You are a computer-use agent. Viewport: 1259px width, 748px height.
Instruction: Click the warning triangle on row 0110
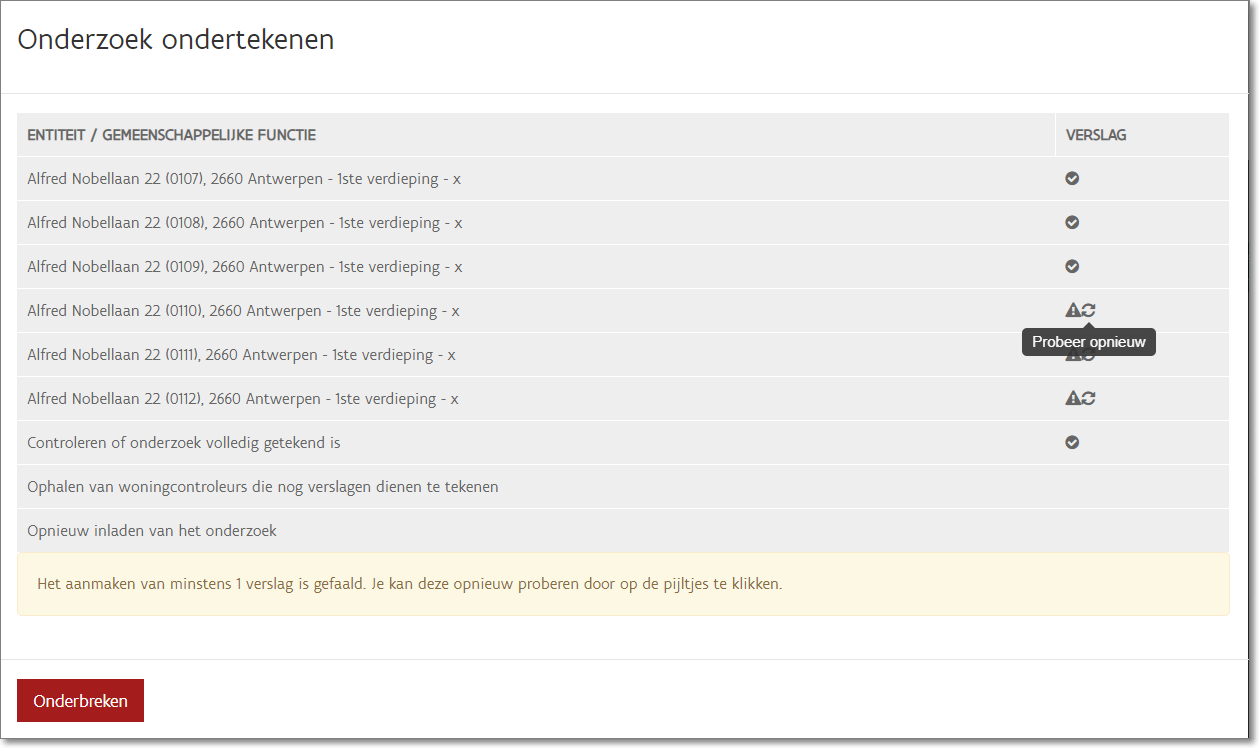[1073, 310]
